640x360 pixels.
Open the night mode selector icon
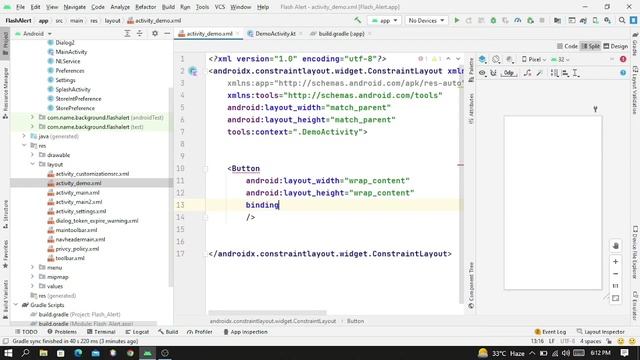click(x=509, y=60)
